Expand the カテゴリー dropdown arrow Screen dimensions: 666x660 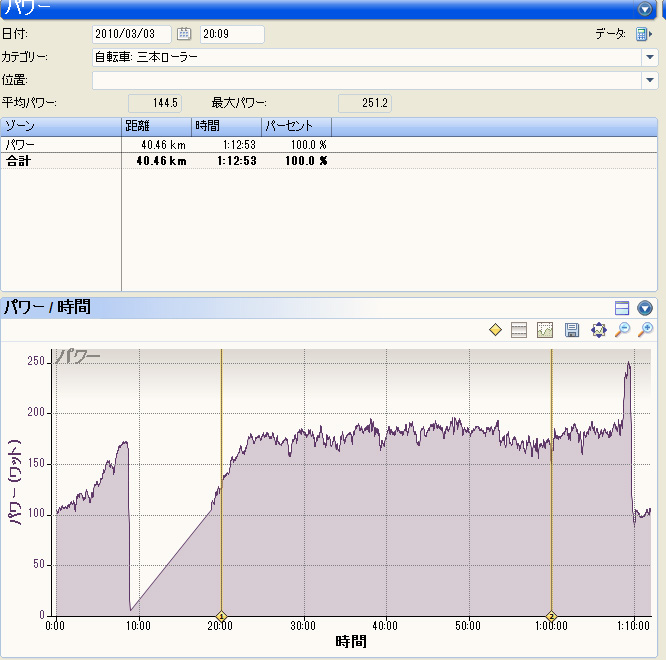tap(649, 57)
